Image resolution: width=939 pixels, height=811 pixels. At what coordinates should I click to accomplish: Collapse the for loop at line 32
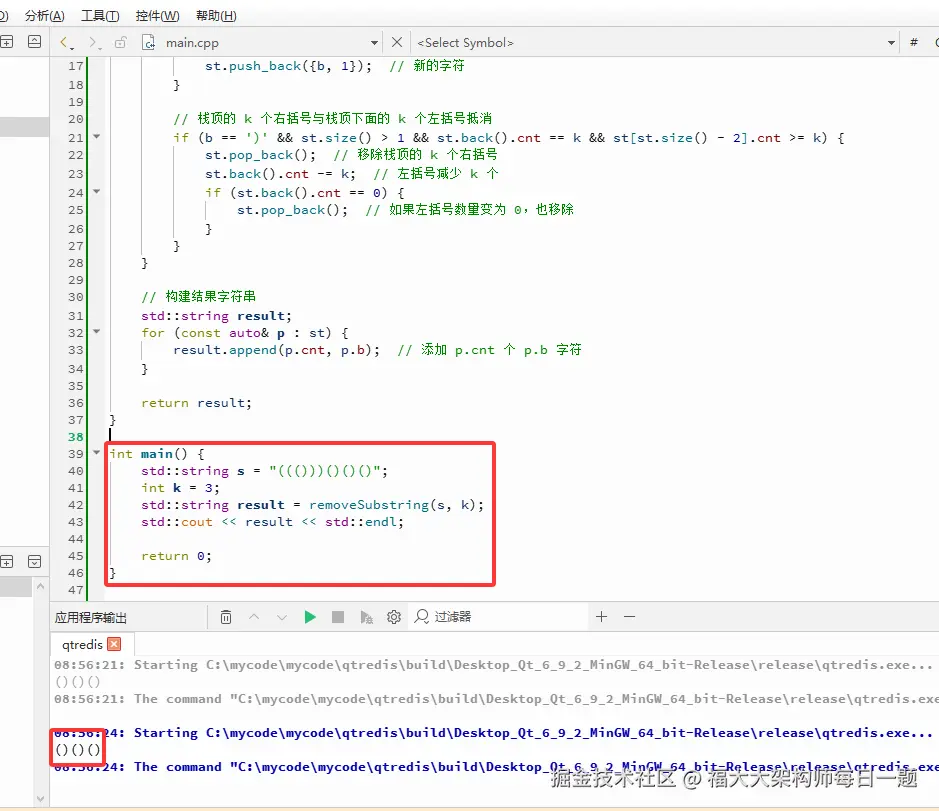coord(96,331)
